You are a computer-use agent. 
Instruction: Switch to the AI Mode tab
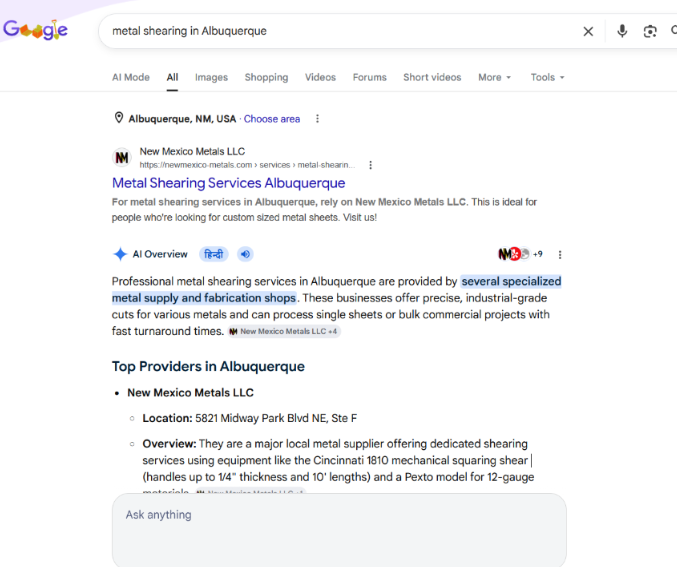[131, 77]
